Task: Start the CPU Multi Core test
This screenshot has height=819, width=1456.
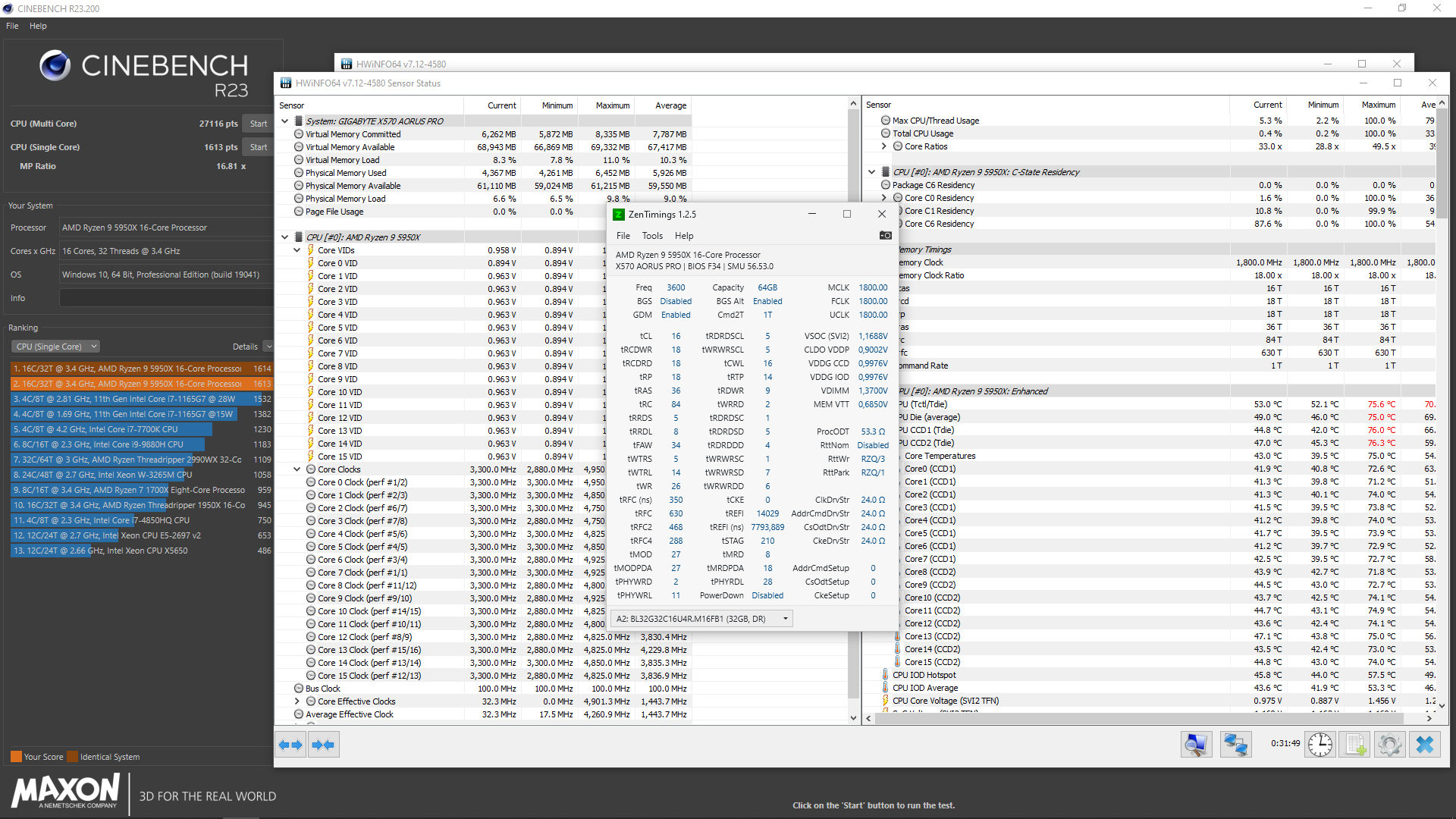Action: [258, 124]
